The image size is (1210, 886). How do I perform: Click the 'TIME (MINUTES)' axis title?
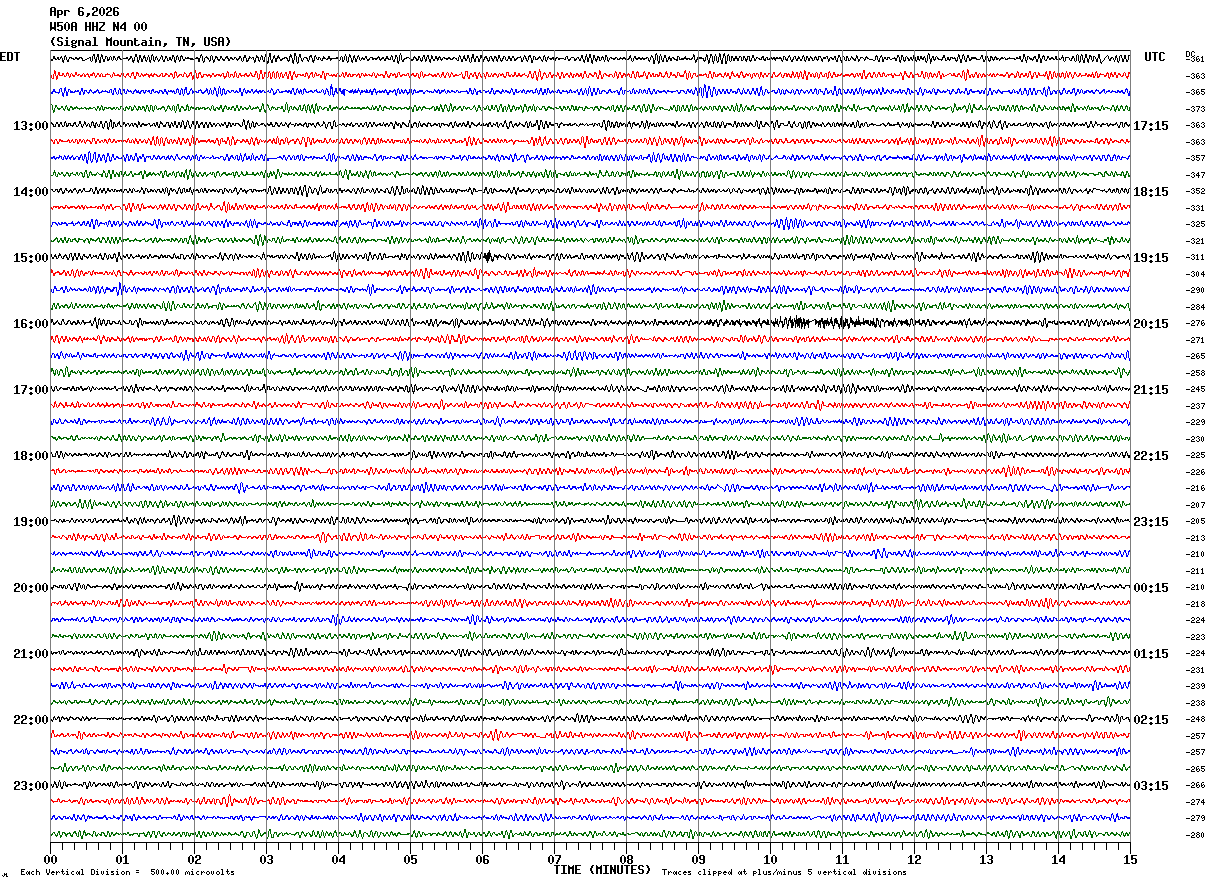(x=602, y=870)
